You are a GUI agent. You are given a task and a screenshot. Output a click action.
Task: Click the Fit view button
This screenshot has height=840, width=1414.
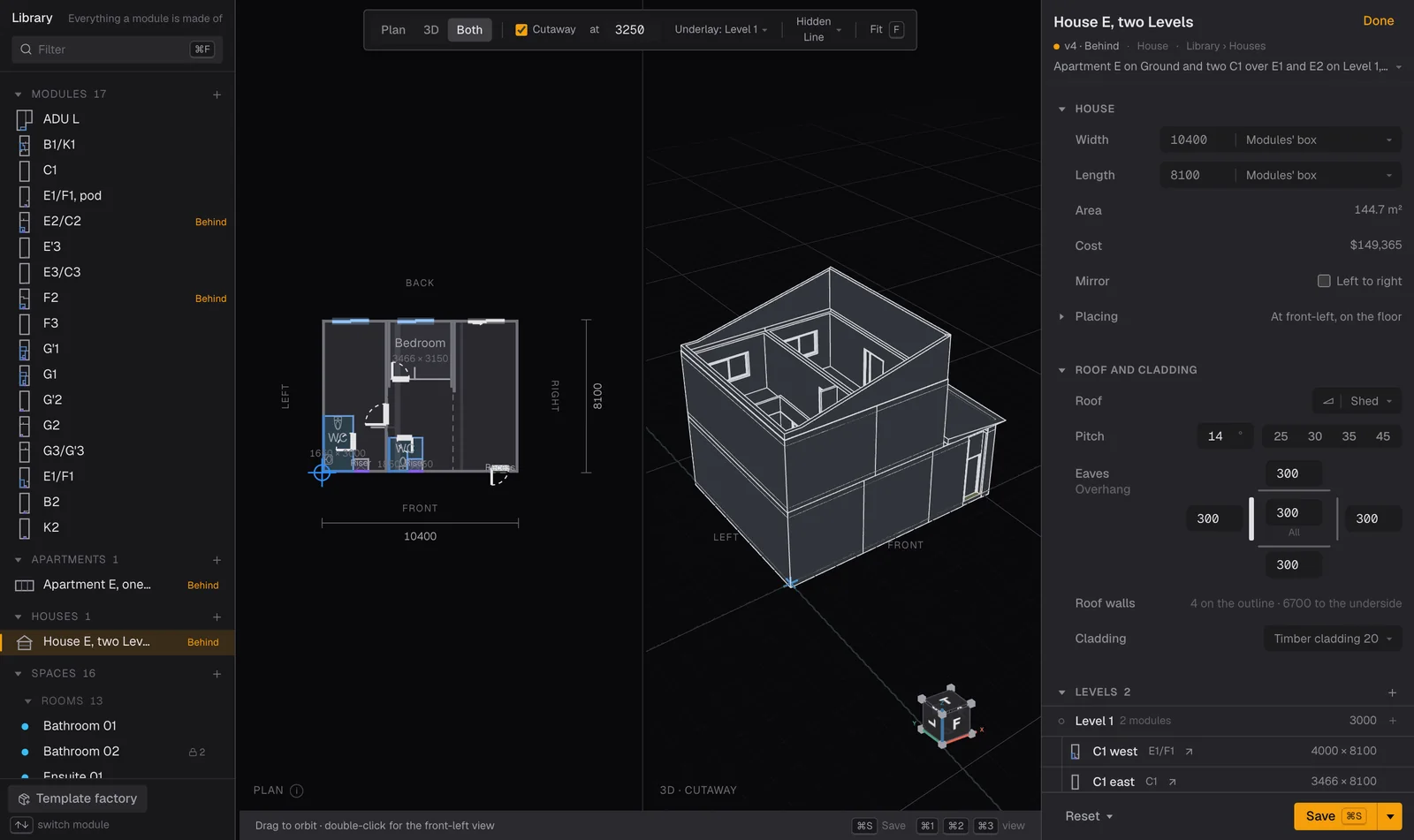[886, 30]
